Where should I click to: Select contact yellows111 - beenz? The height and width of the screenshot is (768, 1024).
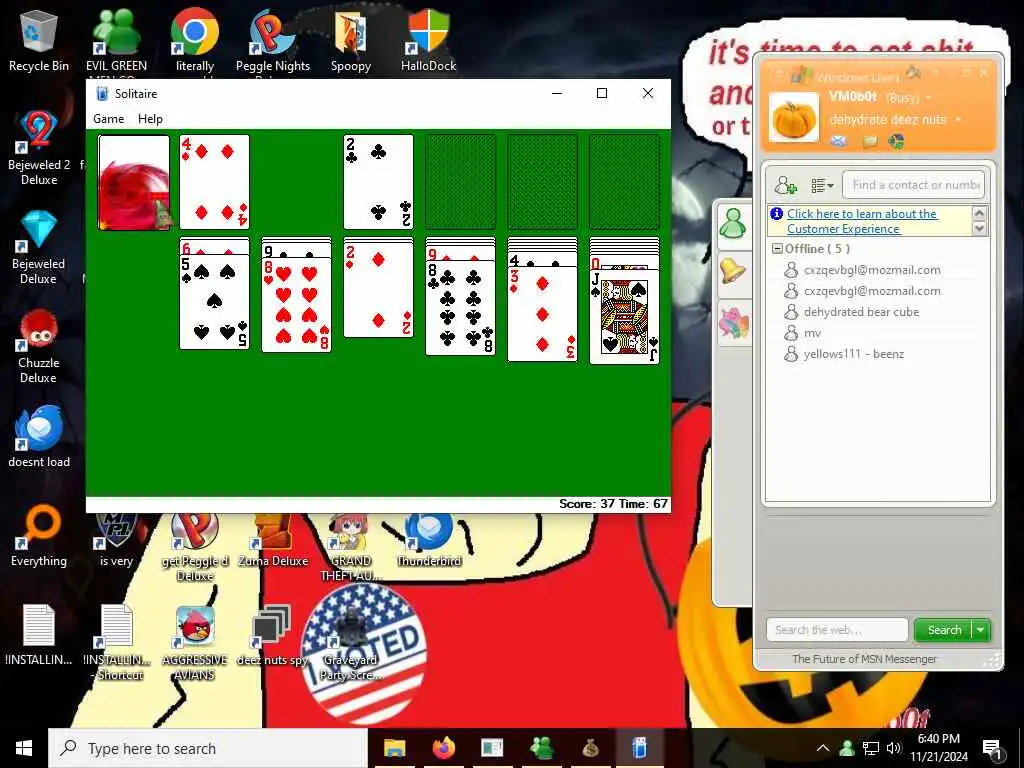(x=854, y=354)
